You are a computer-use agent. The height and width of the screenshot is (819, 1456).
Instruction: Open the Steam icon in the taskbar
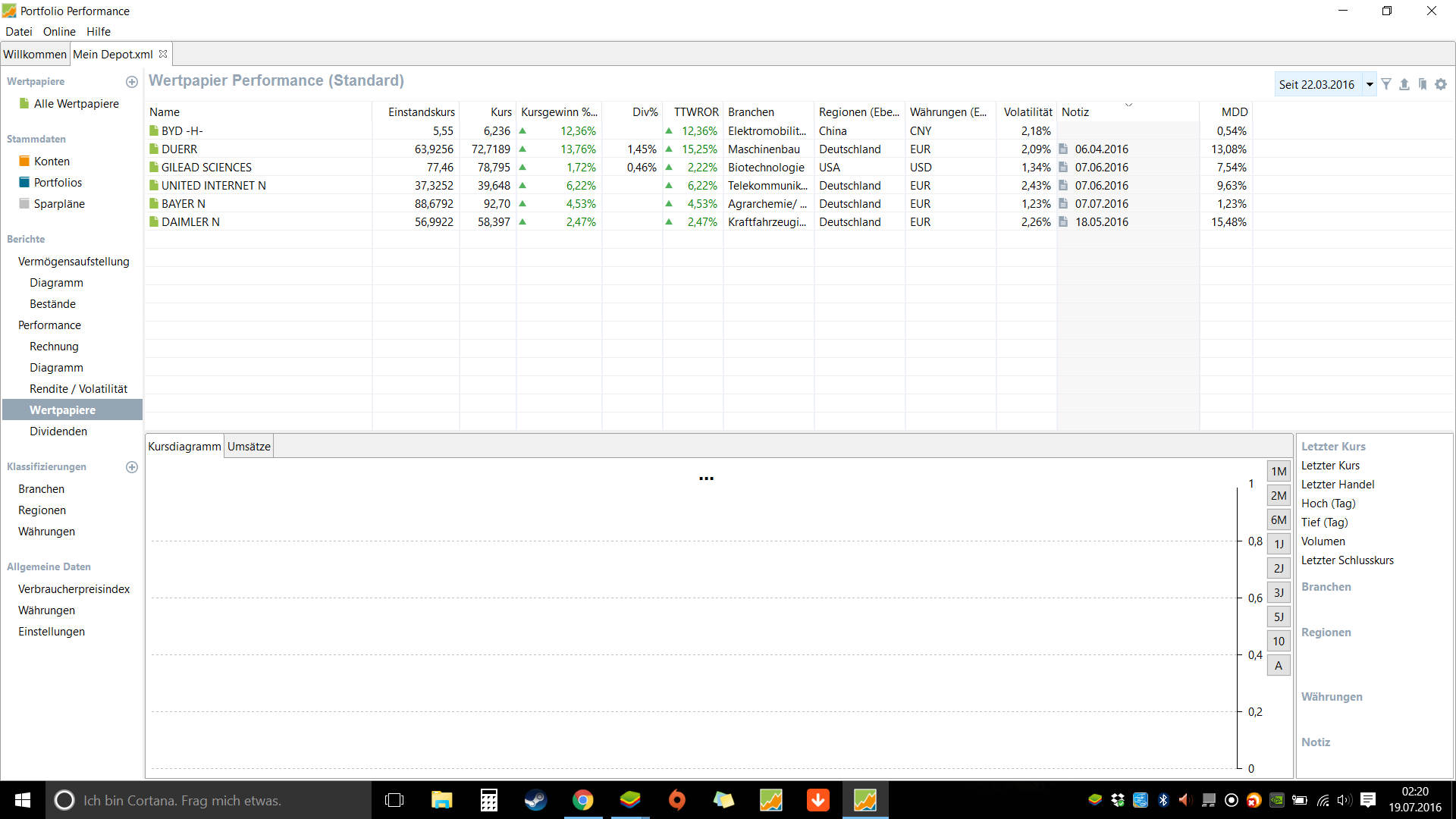pyautogui.click(x=535, y=800)
